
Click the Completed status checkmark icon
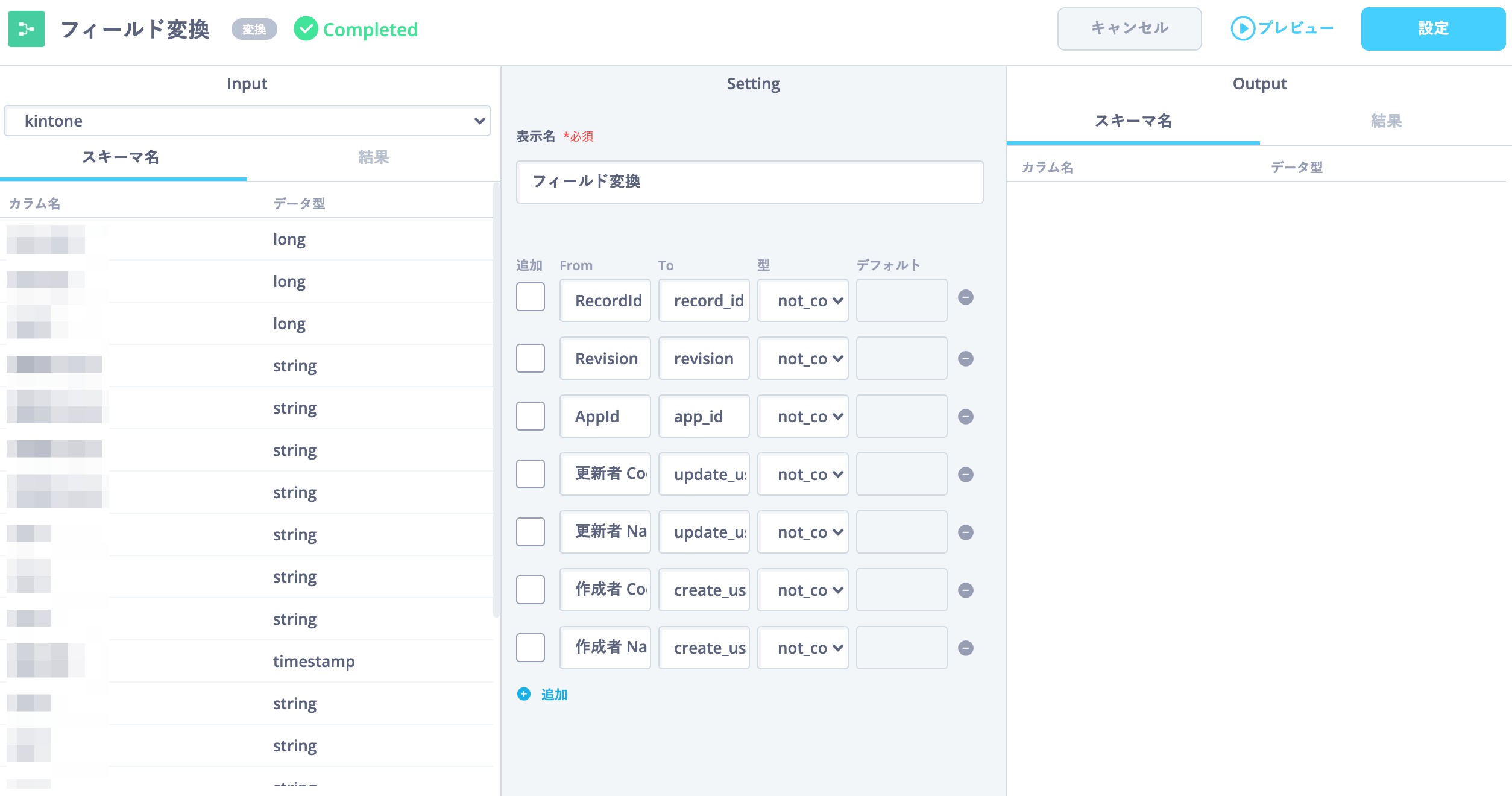(x=306, y=29)
